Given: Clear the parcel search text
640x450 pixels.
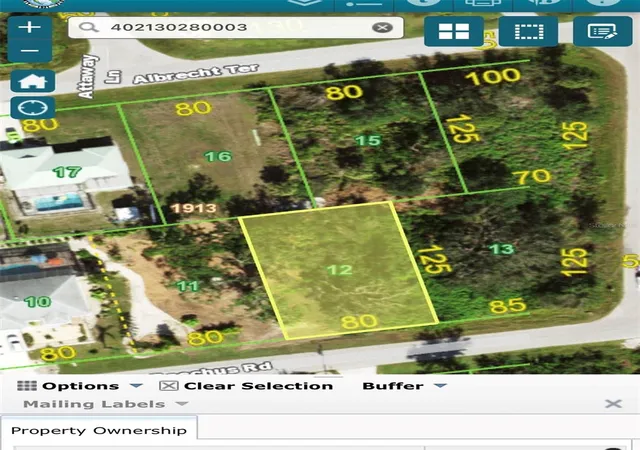Looking at the screenshot, I should [x=382, y=27].
